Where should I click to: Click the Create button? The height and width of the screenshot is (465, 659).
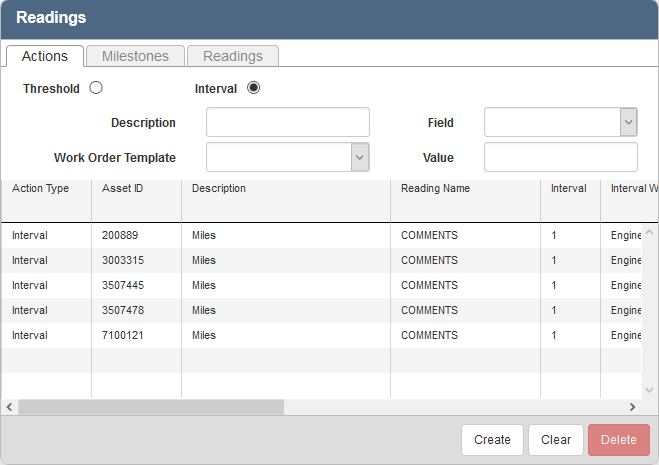coord(492,440)
